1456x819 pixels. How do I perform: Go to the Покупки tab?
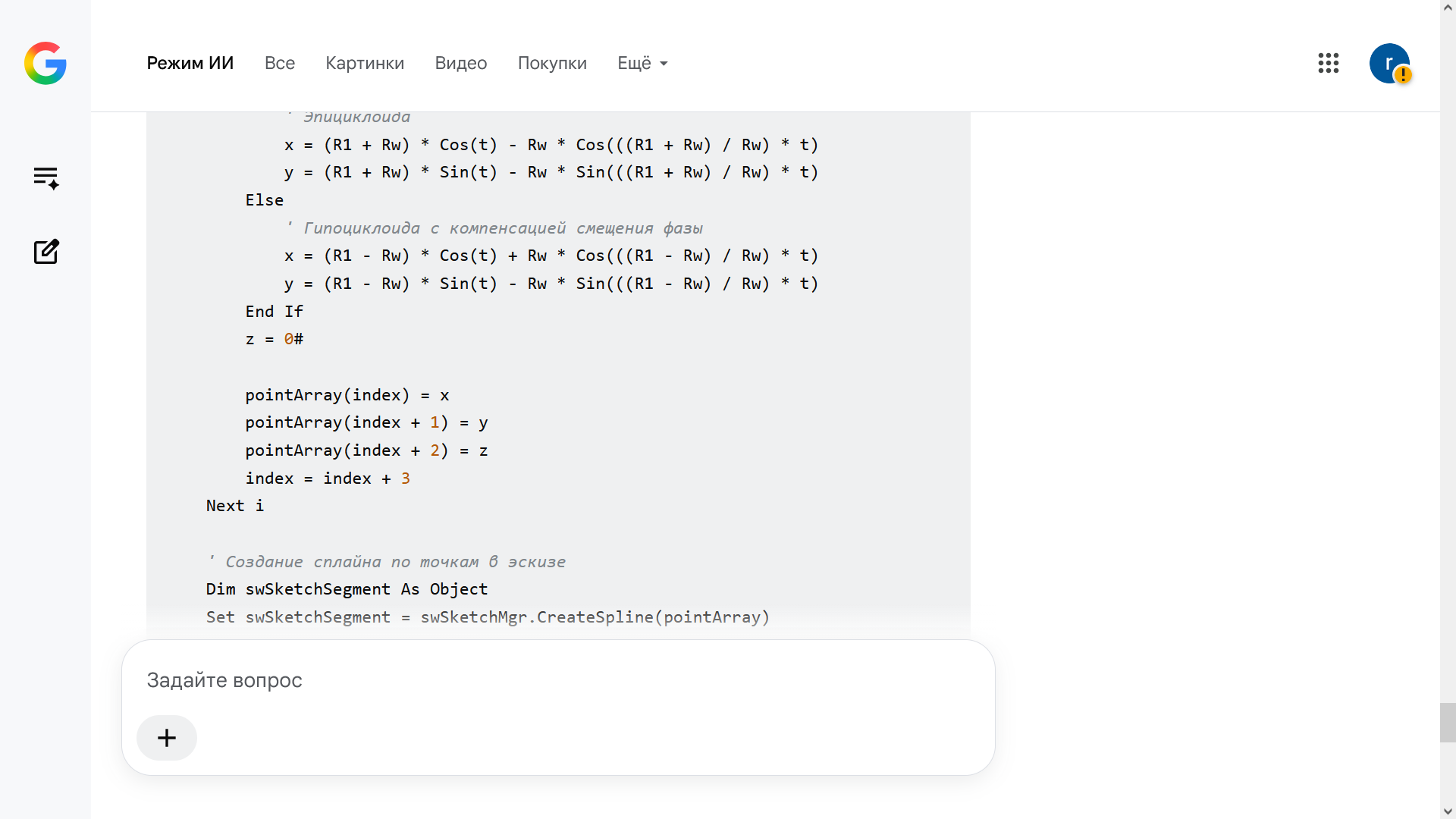[x=552, y=63]
